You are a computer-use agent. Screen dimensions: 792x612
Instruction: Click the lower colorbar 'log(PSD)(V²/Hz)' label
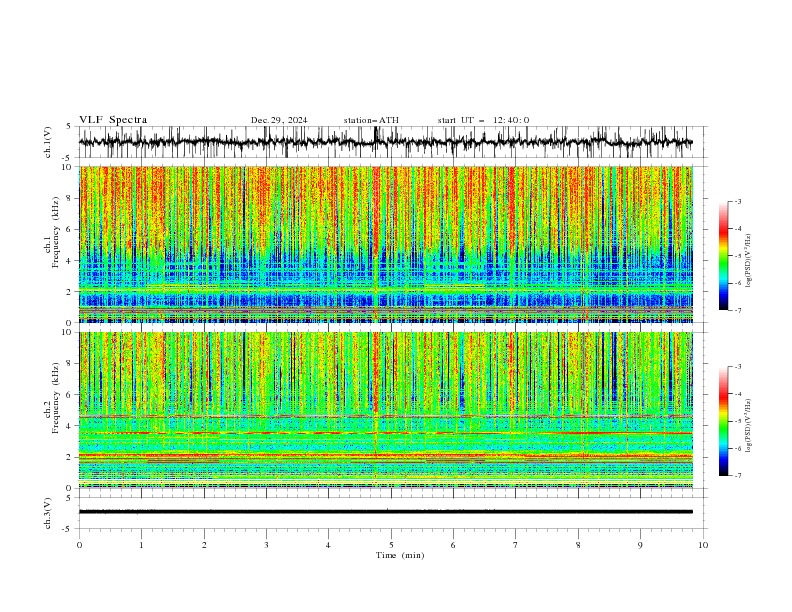749,425
